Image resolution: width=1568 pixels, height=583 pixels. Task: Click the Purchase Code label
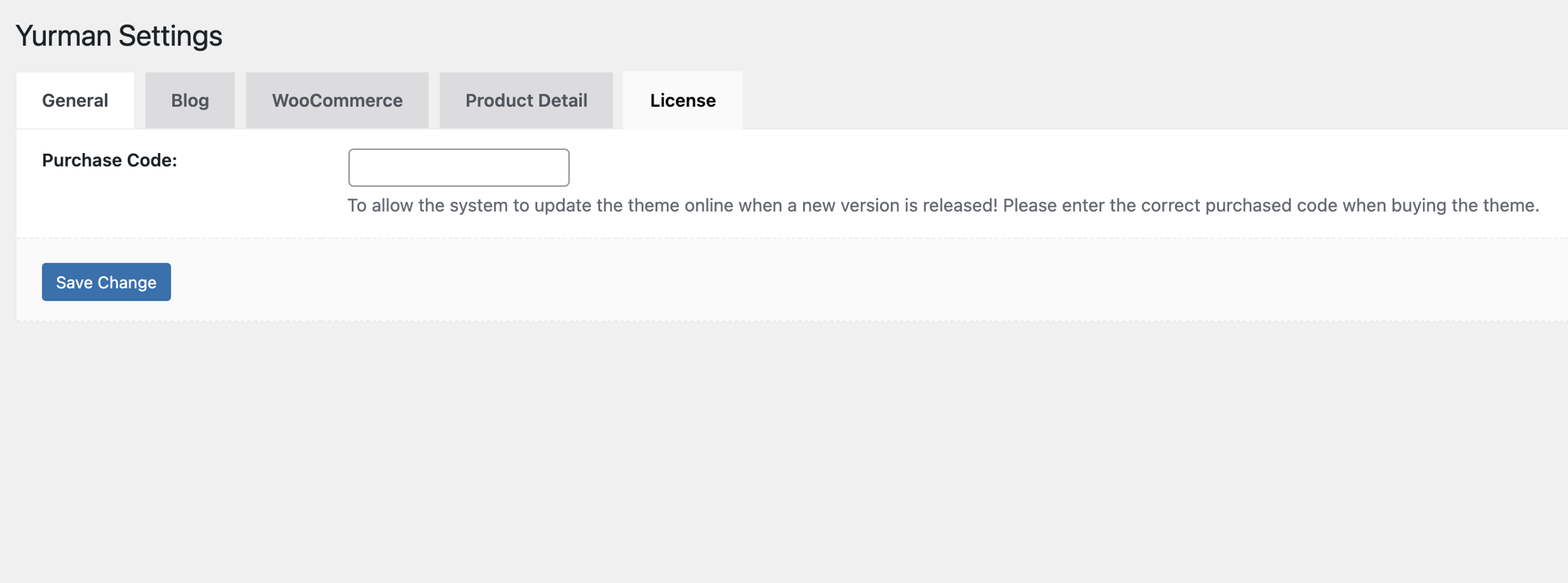click(x=110, y=161)
